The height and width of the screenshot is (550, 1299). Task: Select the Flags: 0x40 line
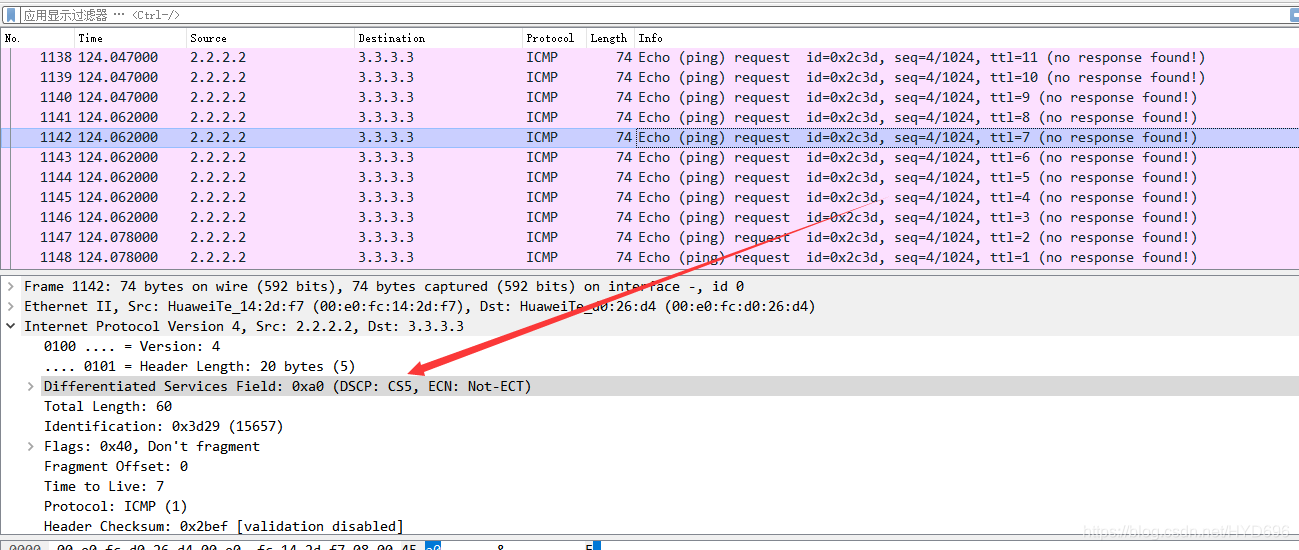(x=152, y=446)
